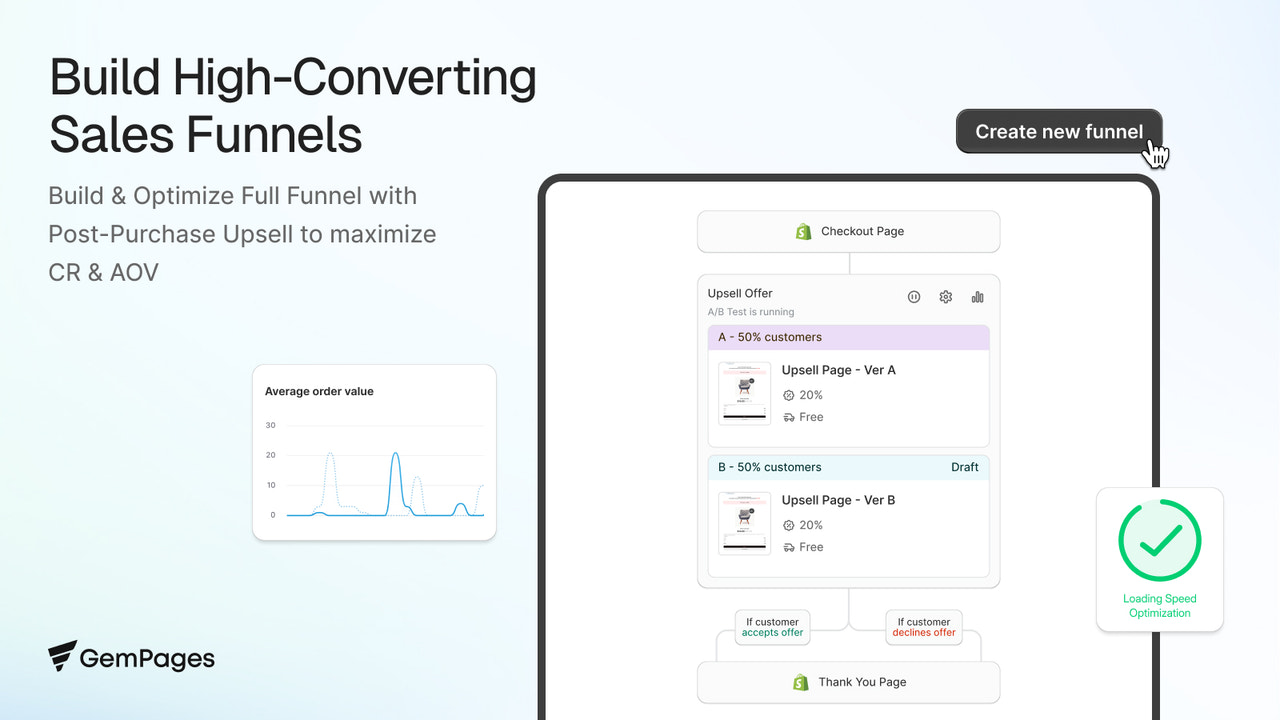The height and width of the screenshot is (720, 1280).
Task: Select the 20% discount badge for Ver A
Action: tap(802, 395)
